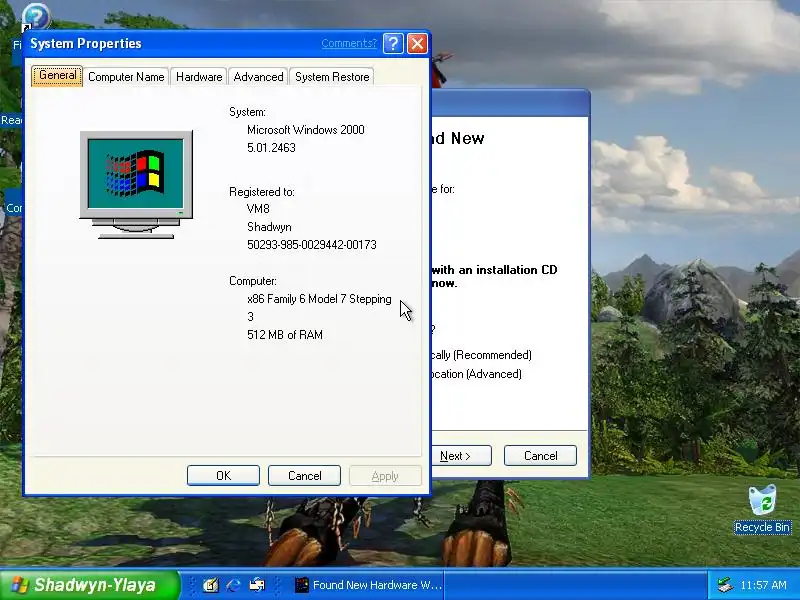This screenshot has width=800, height=600.
Task: Click the 'with an installation CD' wizard text
Action: 495,270
